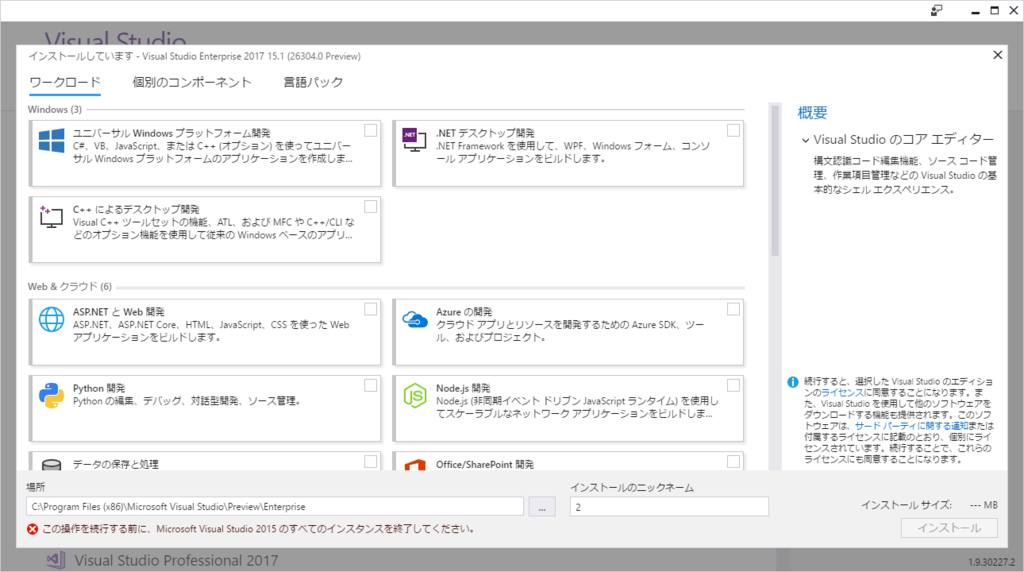This screenshot has width=1024, height=572.
Task: Open the 言語パック tab
Action: coord(313,82)
